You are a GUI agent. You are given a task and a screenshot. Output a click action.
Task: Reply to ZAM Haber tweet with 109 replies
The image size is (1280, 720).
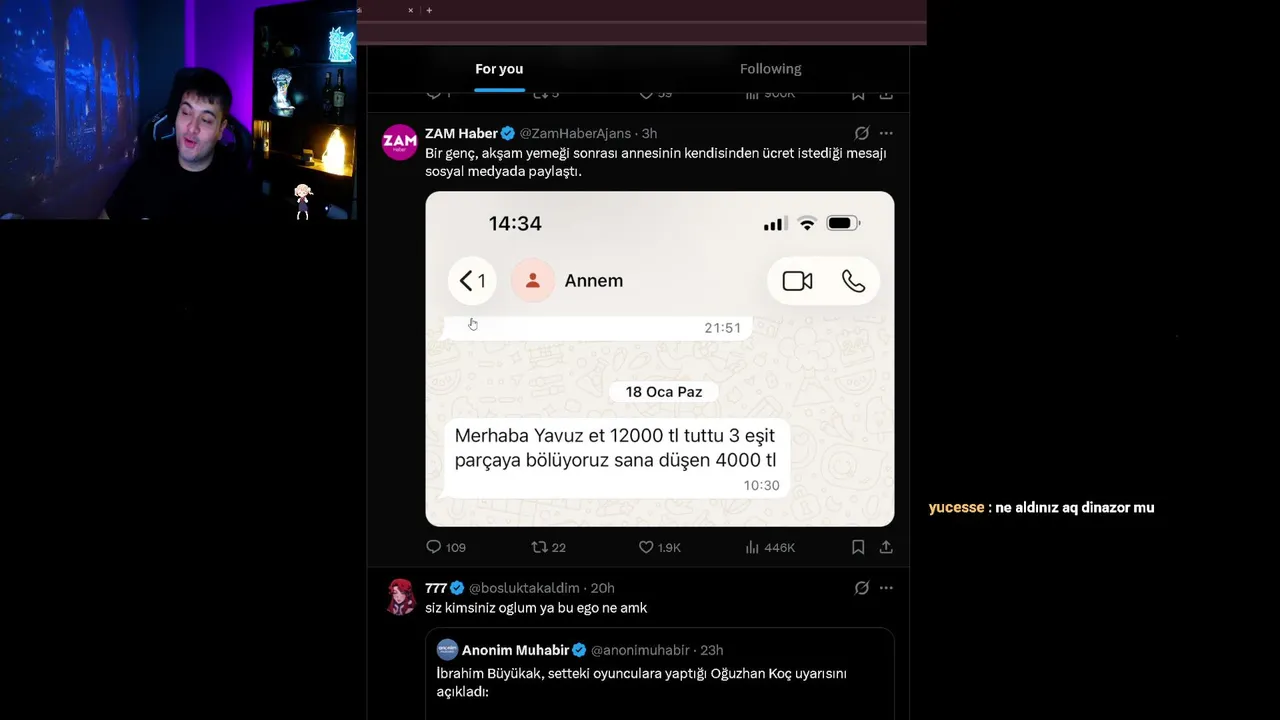tap(446, 547)
